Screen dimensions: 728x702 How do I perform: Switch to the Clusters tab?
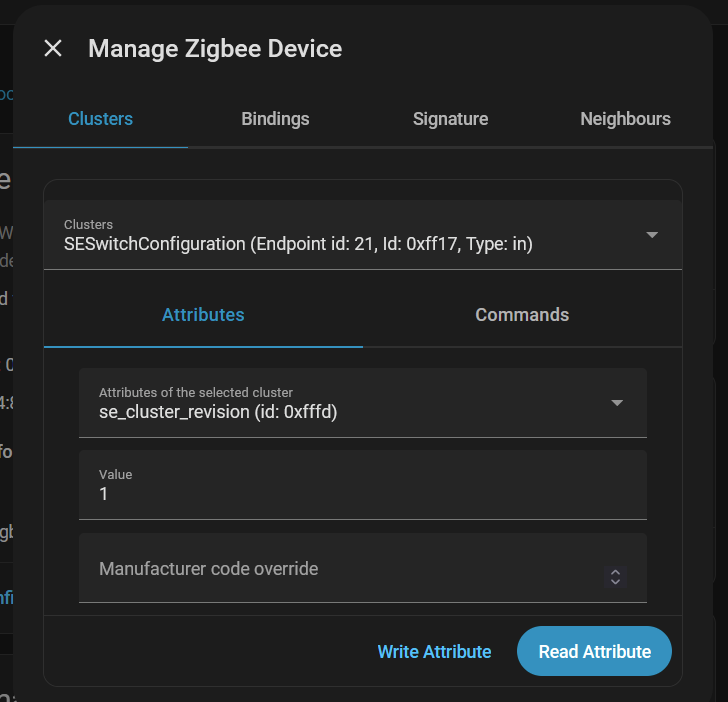coord(100,119)
